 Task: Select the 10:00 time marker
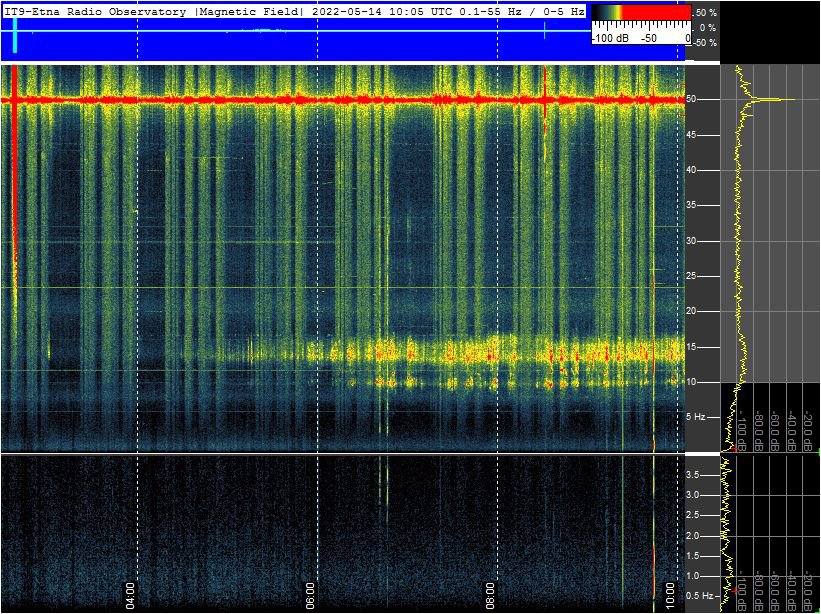(671, 598)
